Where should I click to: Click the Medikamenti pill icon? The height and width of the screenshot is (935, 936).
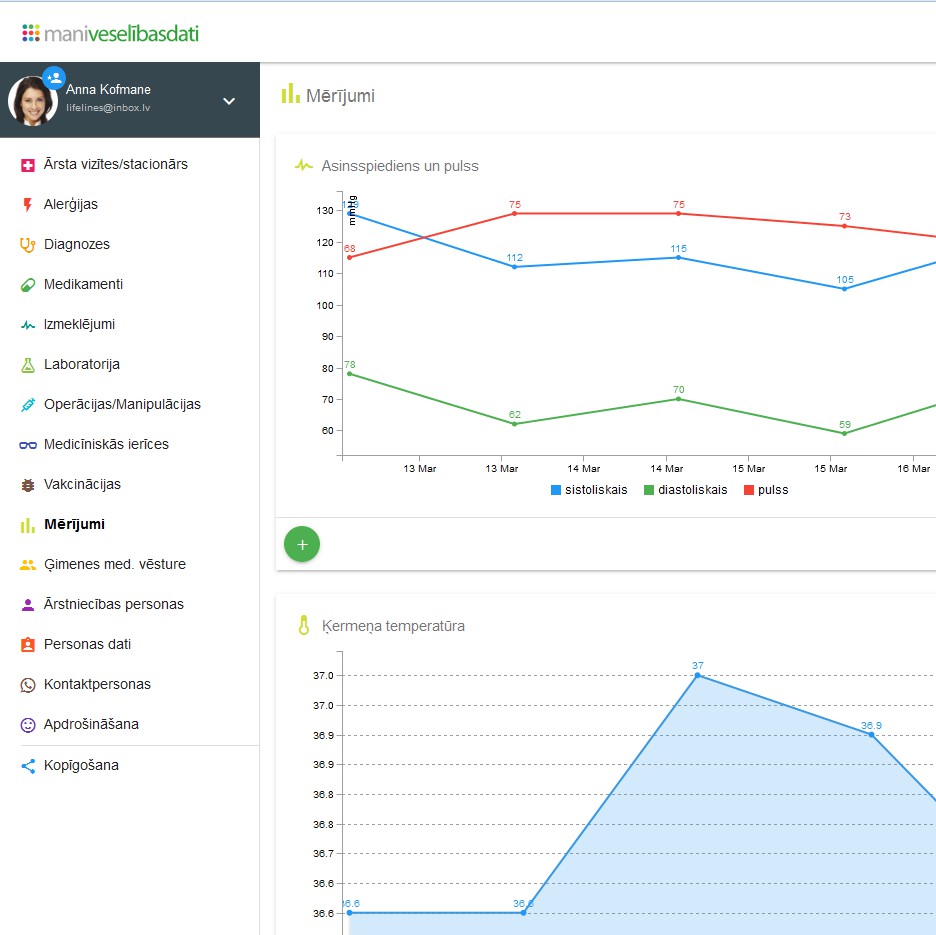click(28, 285)
